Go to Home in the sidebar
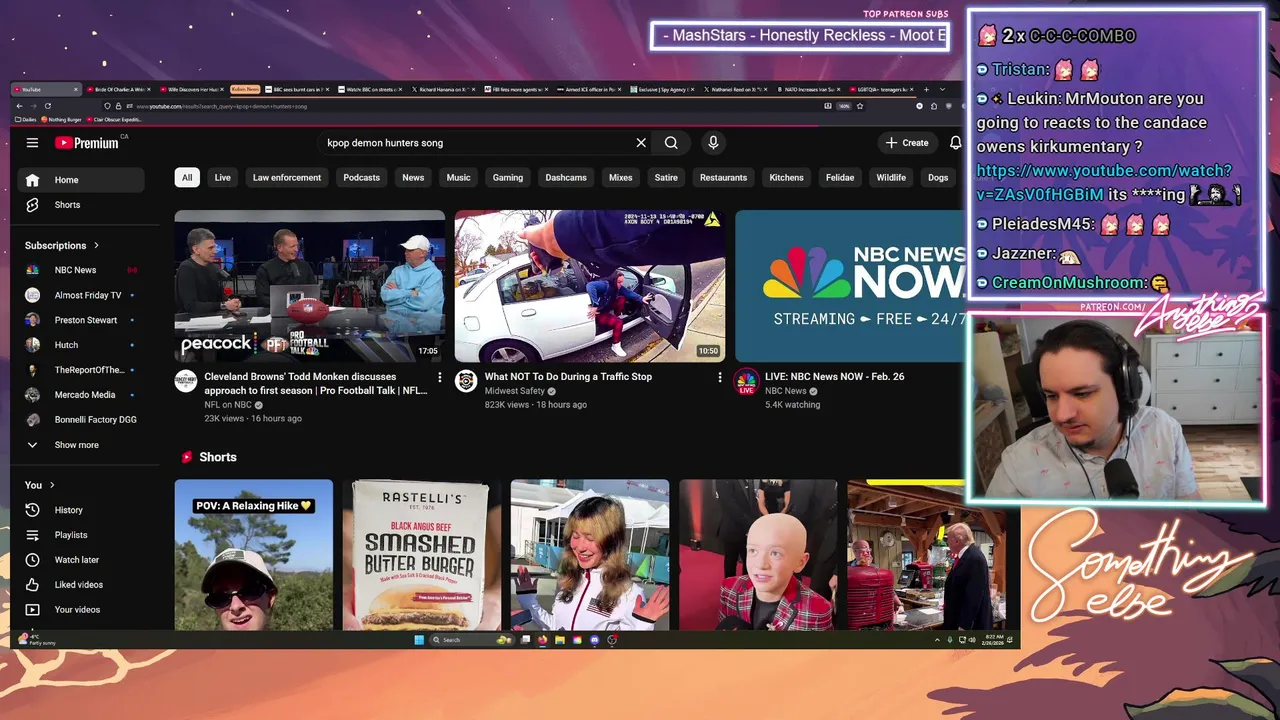The image size is (1280, 720). coord(81,180)
